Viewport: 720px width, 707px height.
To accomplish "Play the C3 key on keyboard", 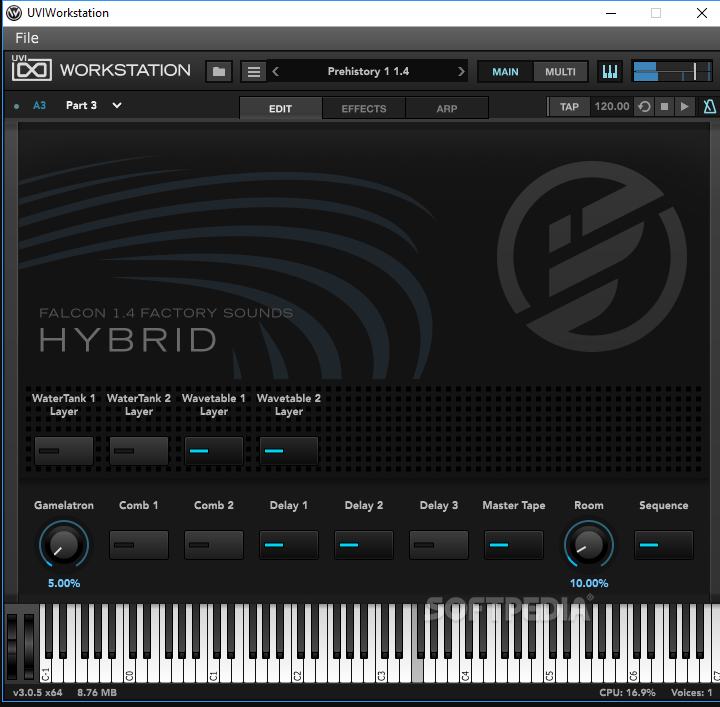I will pyautogui.click(x=382, y=668).
